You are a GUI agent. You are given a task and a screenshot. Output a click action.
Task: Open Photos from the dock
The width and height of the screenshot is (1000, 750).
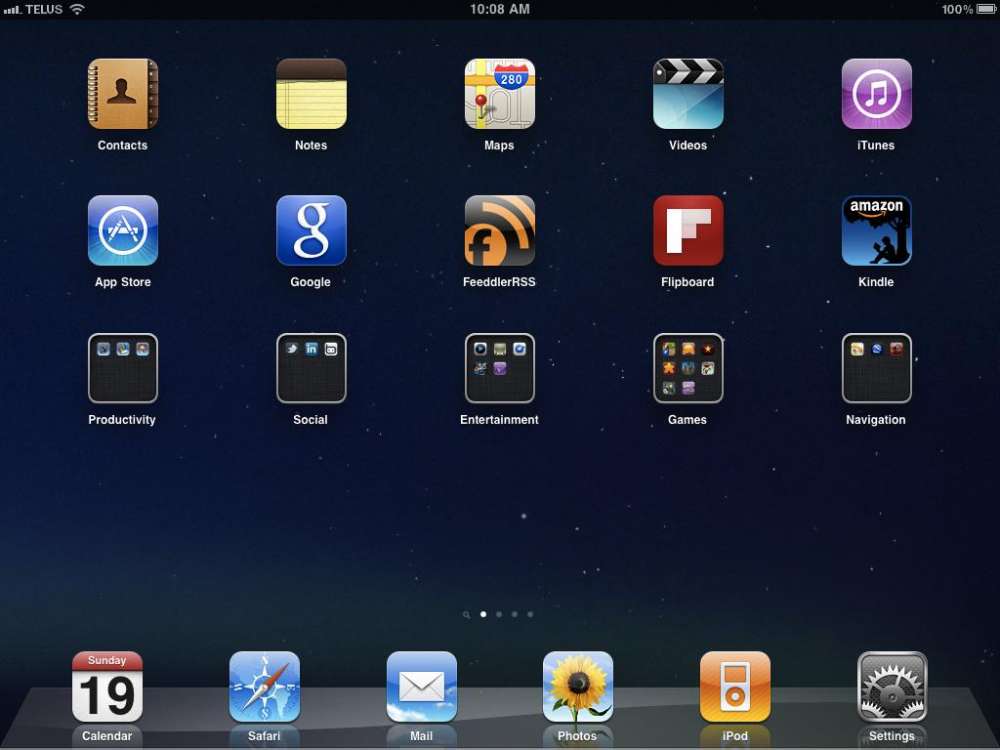(x=578, y=687)
